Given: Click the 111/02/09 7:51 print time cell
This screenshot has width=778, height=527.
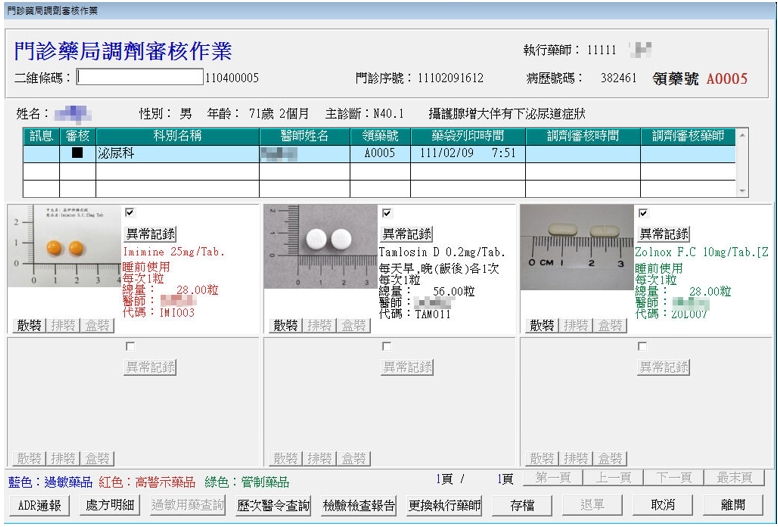Looking at the screenshot, I should coord(468,153).
